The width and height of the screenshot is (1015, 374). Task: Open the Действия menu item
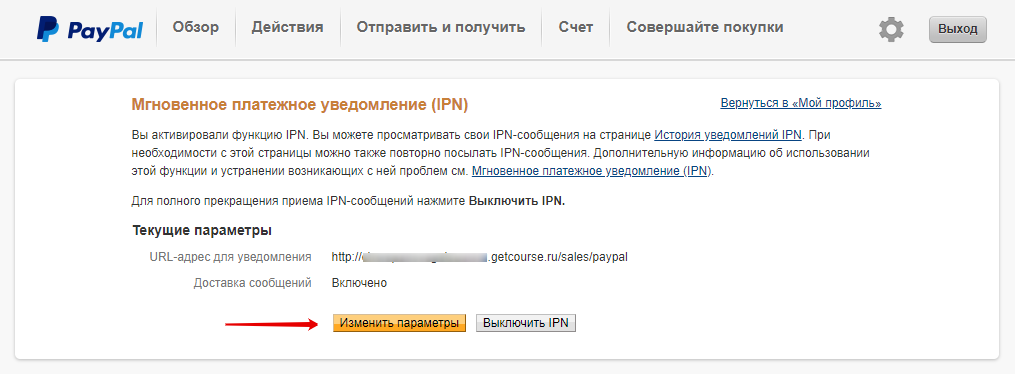(287, 27)
